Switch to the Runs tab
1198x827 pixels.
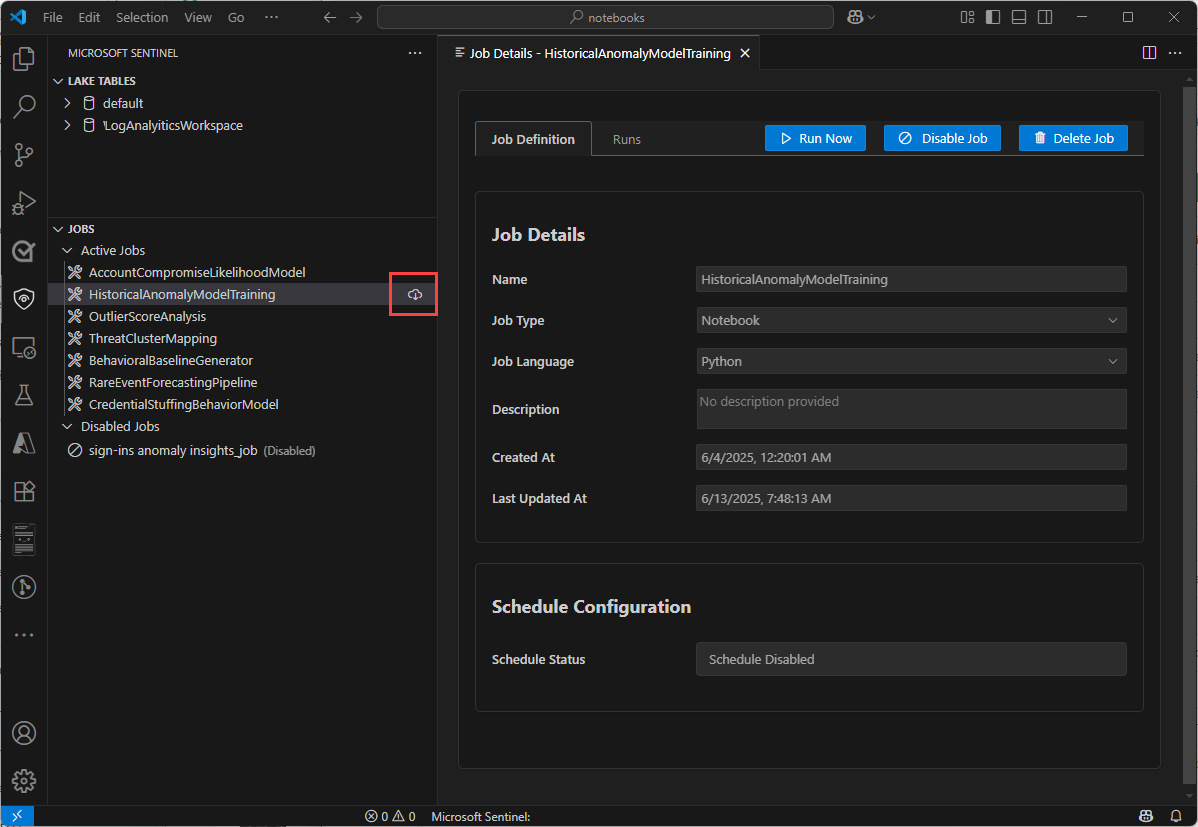pyautogui.click(x=627, y=139)
